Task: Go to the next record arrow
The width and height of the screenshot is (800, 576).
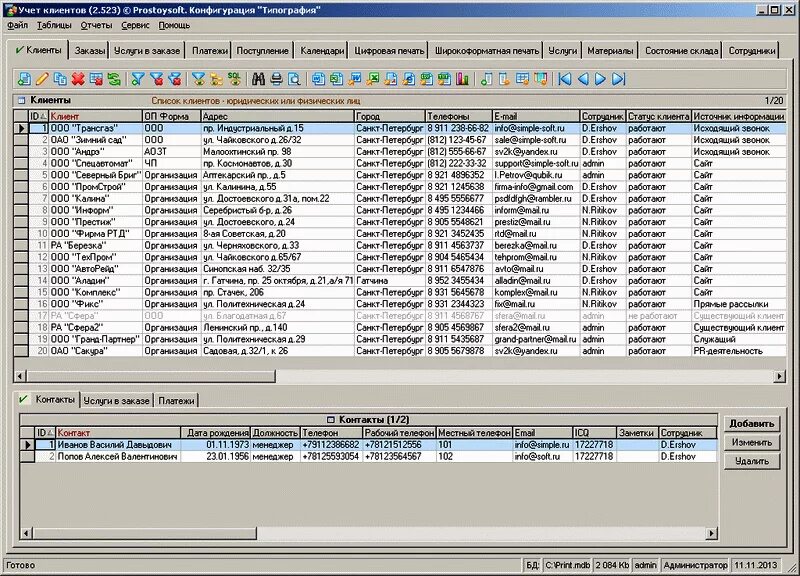Action: [x=601, y=79]
